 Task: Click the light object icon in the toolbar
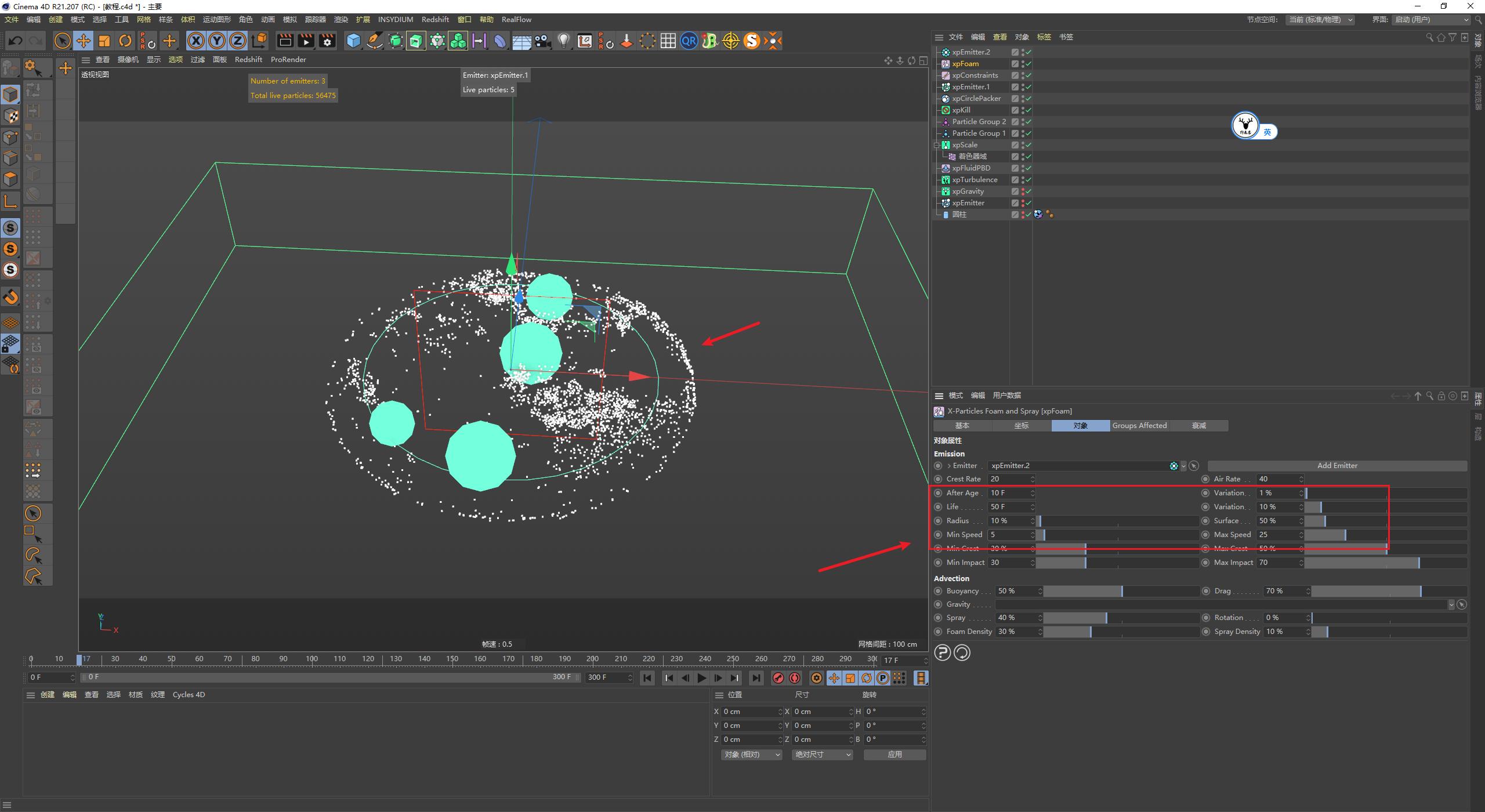point(563,41)
